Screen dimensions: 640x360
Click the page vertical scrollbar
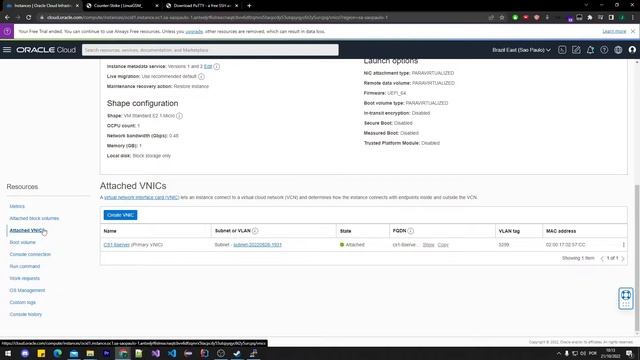[x=637, y=258]
